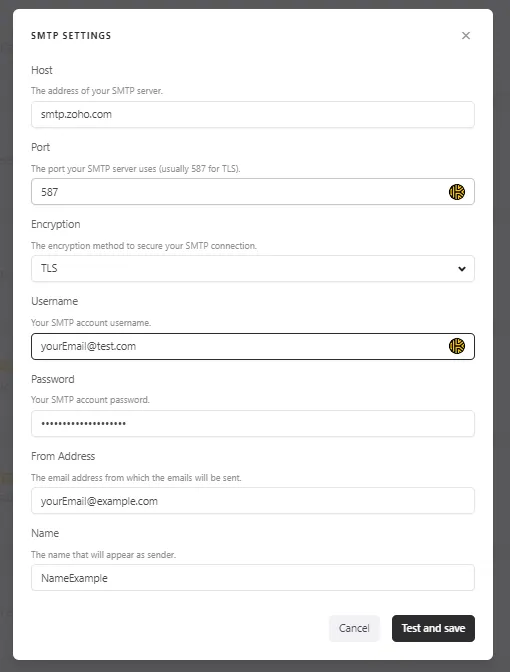Screen dimensions: 510x672
Task: Click the From Address label
Action: 63,456
